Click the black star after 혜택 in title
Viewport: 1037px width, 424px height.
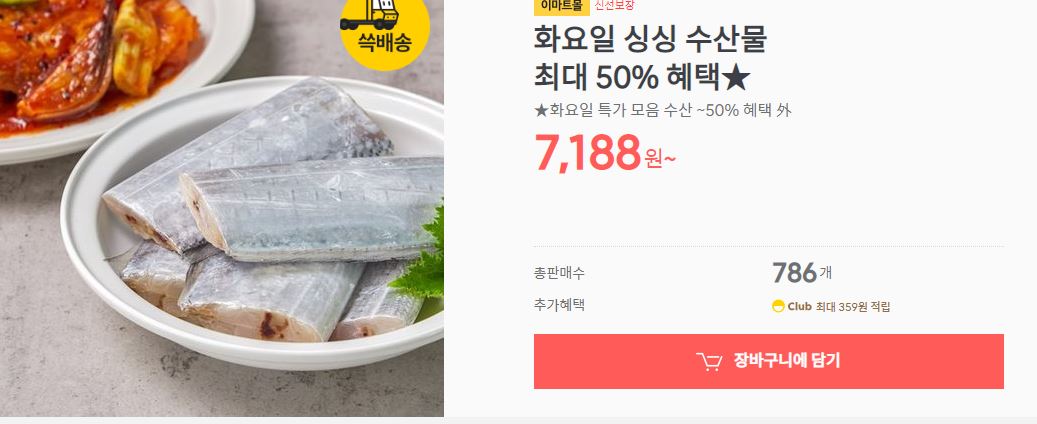pyautogui.click(x=736, y=79)
